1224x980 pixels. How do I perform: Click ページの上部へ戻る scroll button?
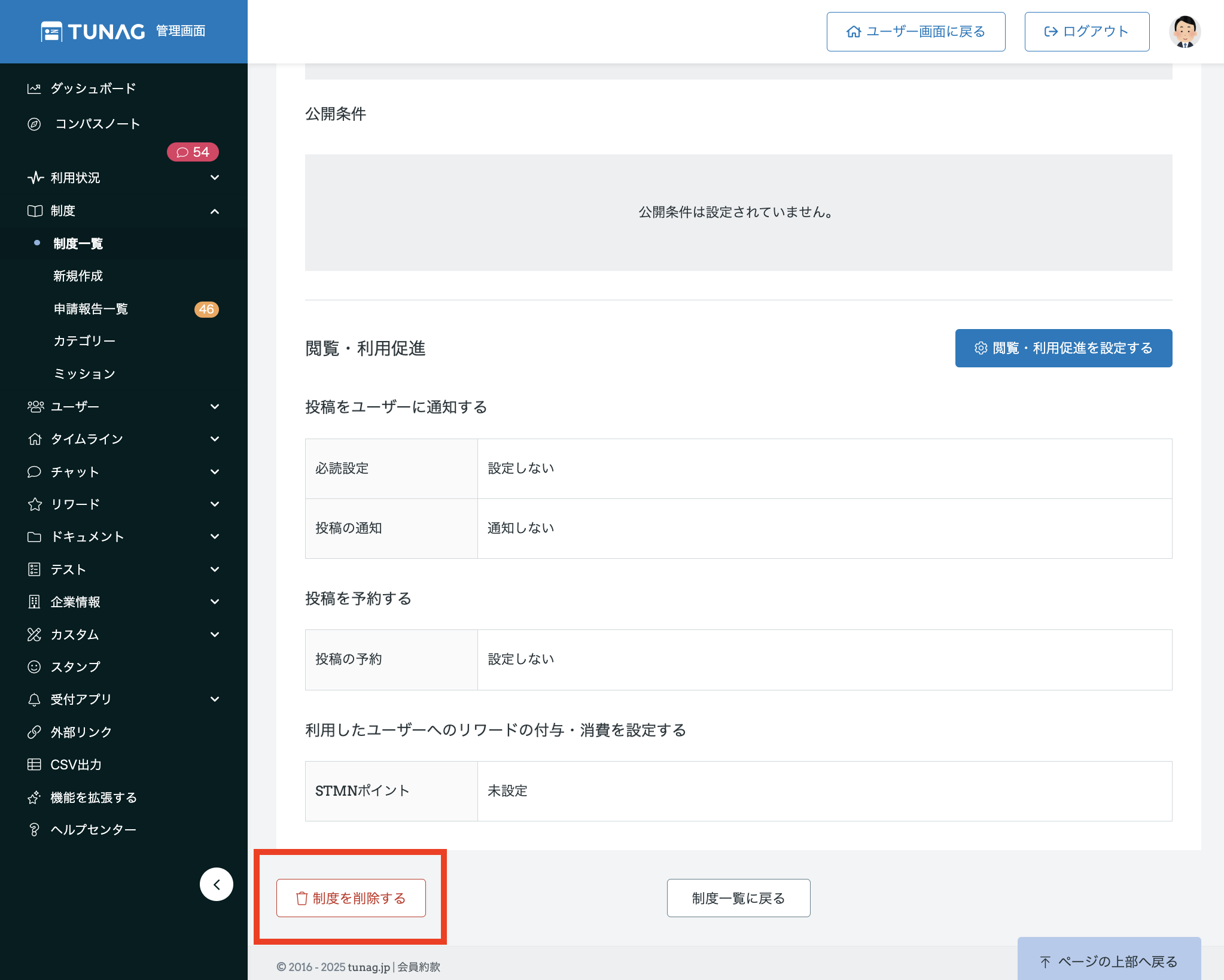click(x=1109, y=961)
